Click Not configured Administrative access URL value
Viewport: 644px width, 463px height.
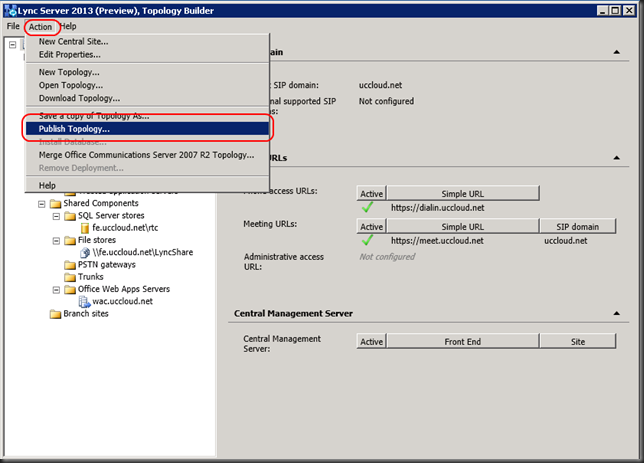pyautogui.click(x=387, y=257)
